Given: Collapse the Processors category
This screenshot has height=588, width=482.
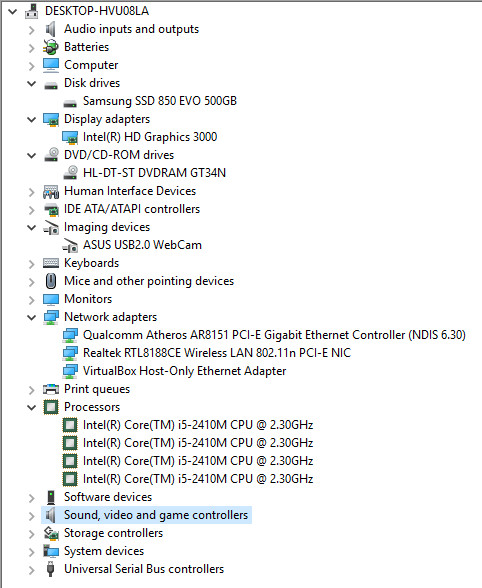Looking at the screenshot, I should pos(32,407).
